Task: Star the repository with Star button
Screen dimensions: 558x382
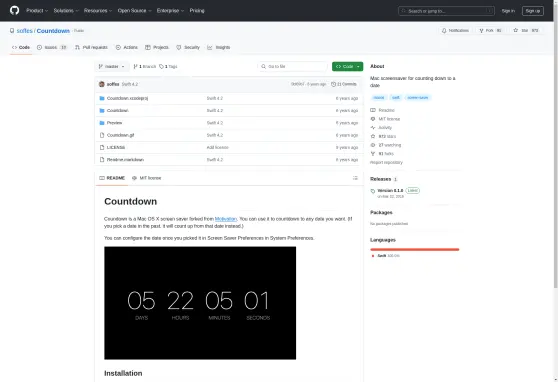Action: click(x=526, y=31)
